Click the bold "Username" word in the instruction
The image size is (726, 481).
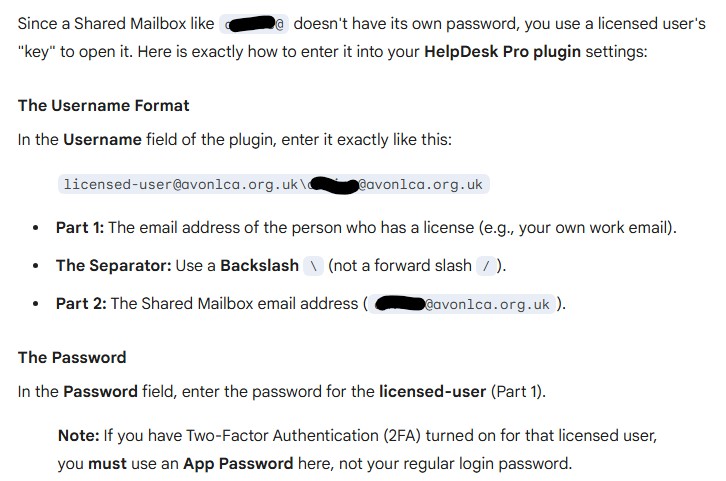tap(102, 140)
